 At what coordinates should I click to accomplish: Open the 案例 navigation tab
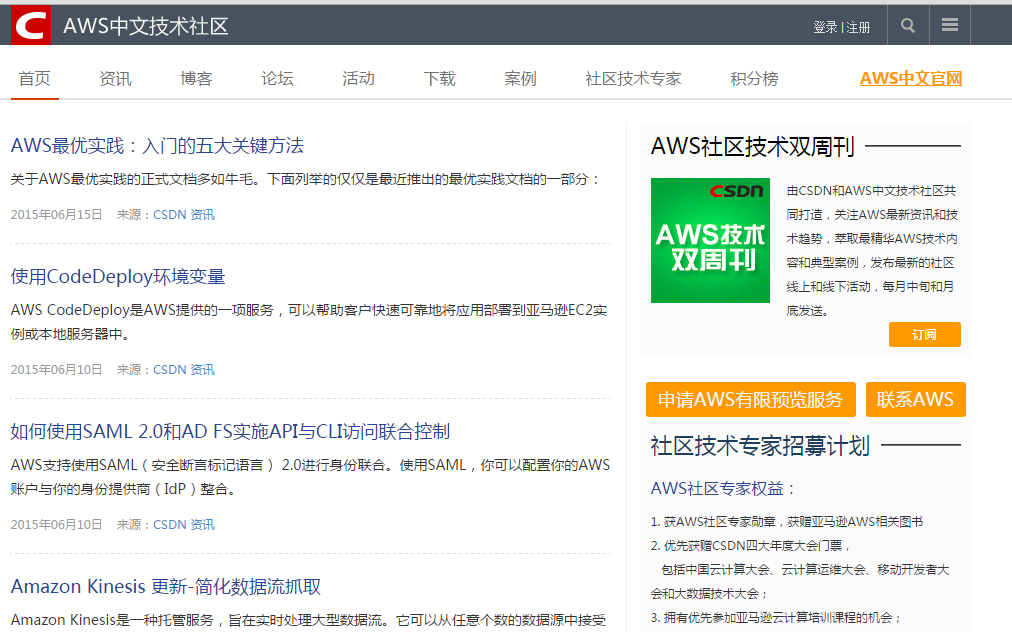coord(520,79)
